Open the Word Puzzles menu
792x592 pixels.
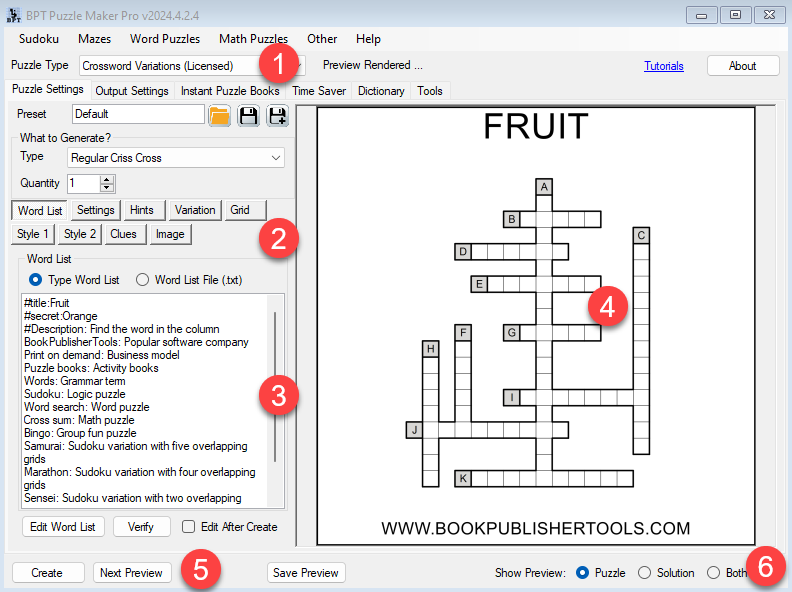pyautogui.click(x=164, y=39)
